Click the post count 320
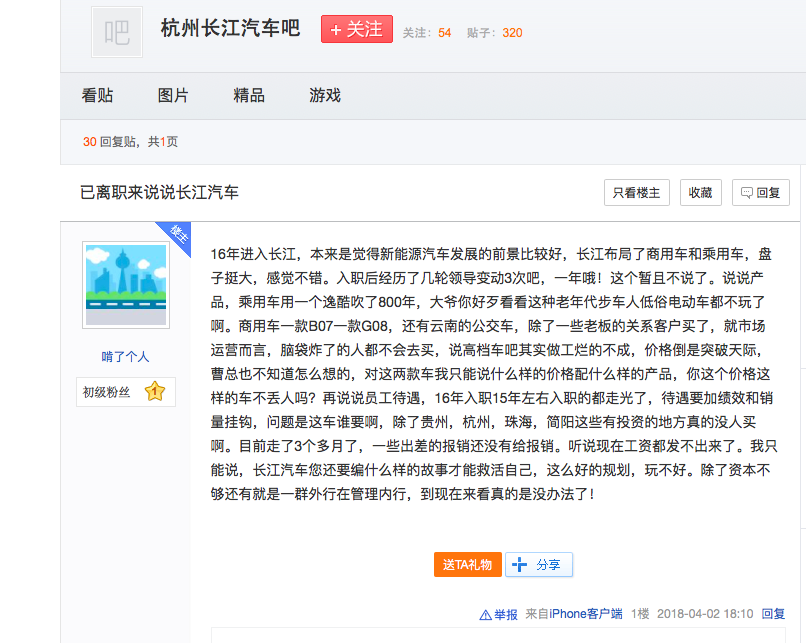Screen dimensions: 806x643 tap(512, 33)
